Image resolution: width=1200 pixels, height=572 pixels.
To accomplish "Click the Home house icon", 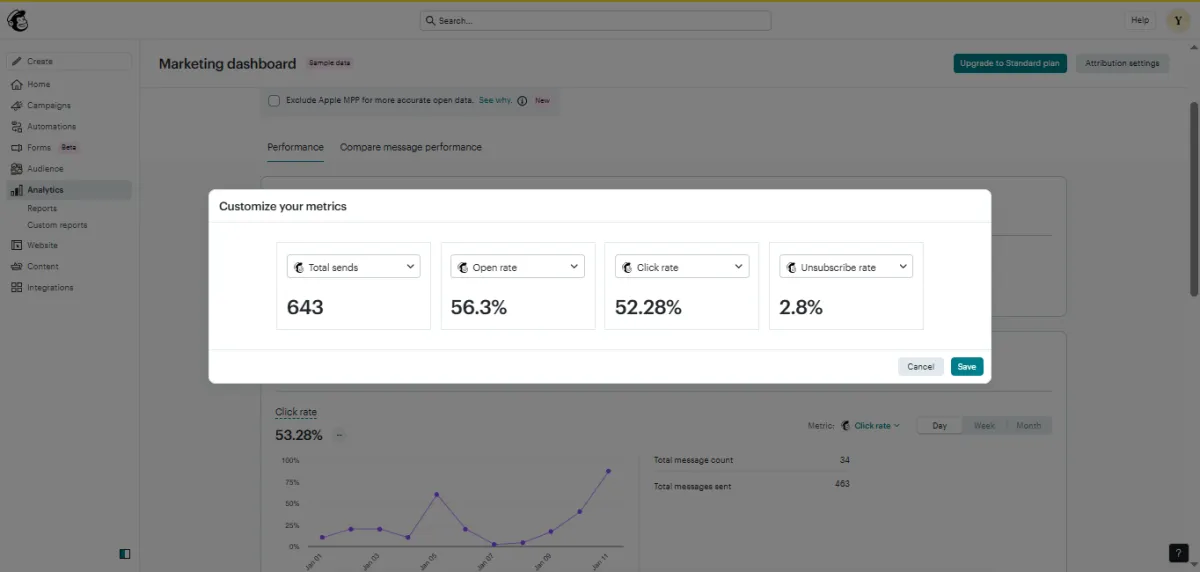I will click(17, 84).
